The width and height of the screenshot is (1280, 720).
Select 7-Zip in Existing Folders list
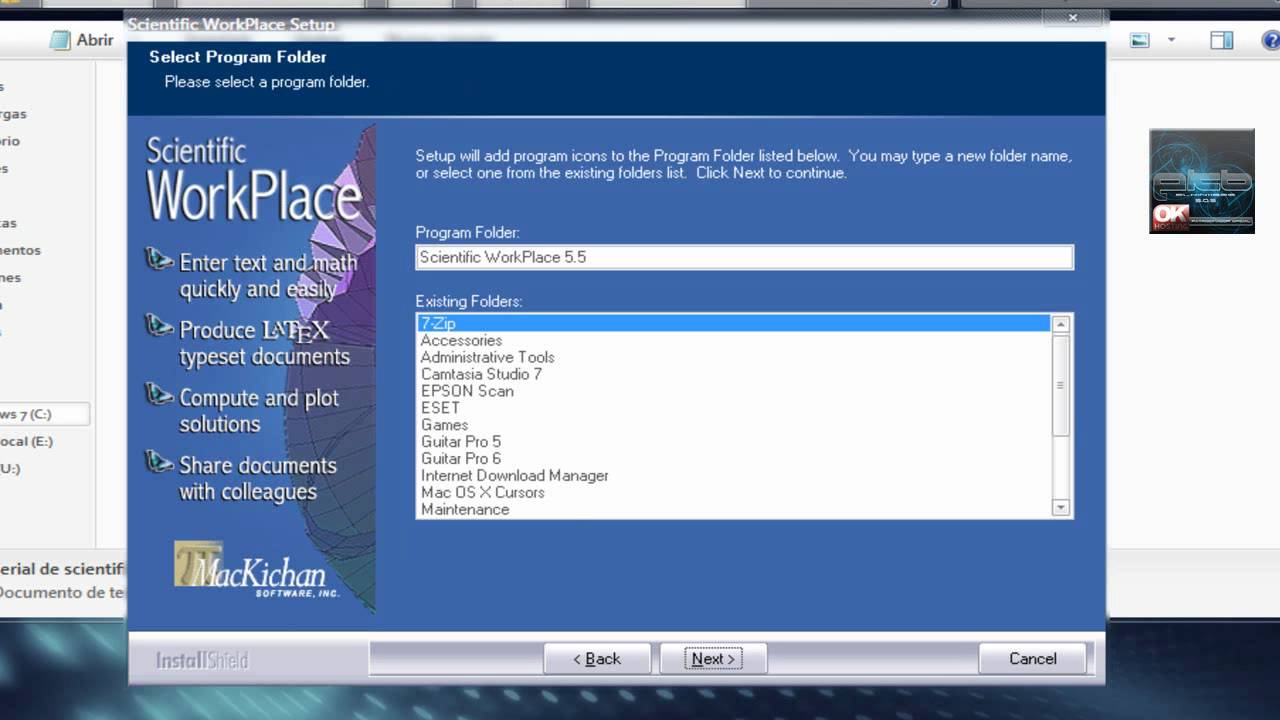click(734, 323)
